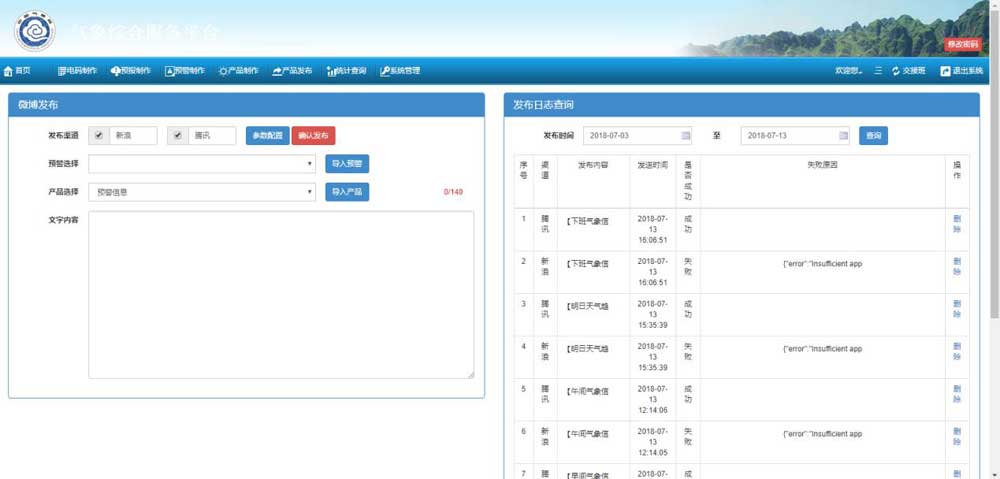Screen dimensions: 1000x479
Task: Click the 交接班 refresh icon
Action: (x=896, y=71)
